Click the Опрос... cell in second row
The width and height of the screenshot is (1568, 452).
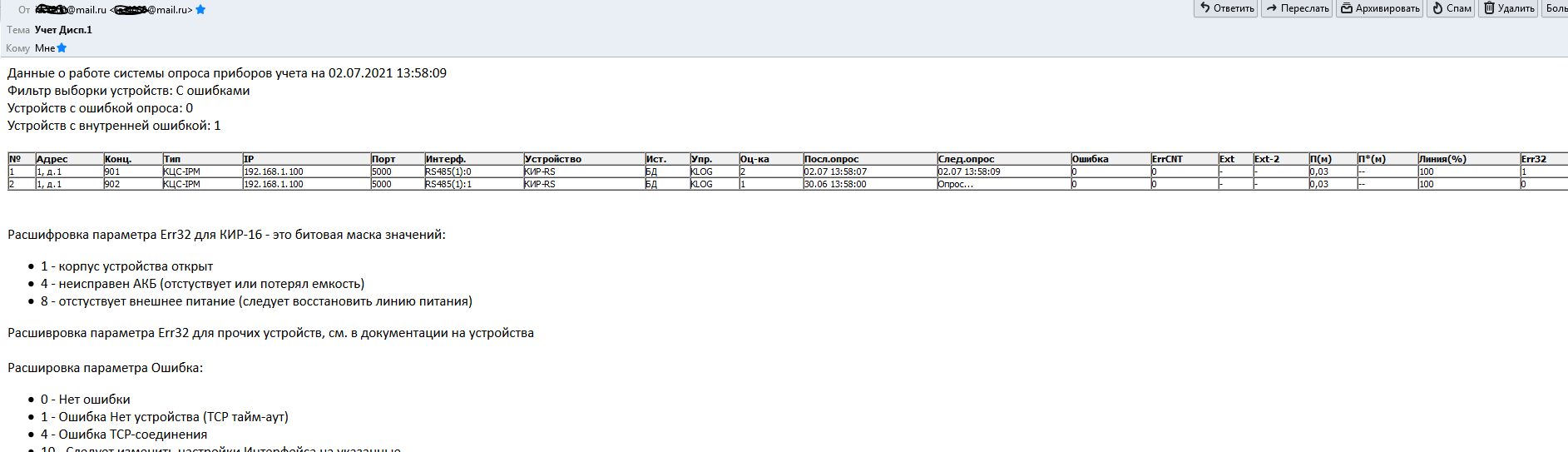pos(955,184)
